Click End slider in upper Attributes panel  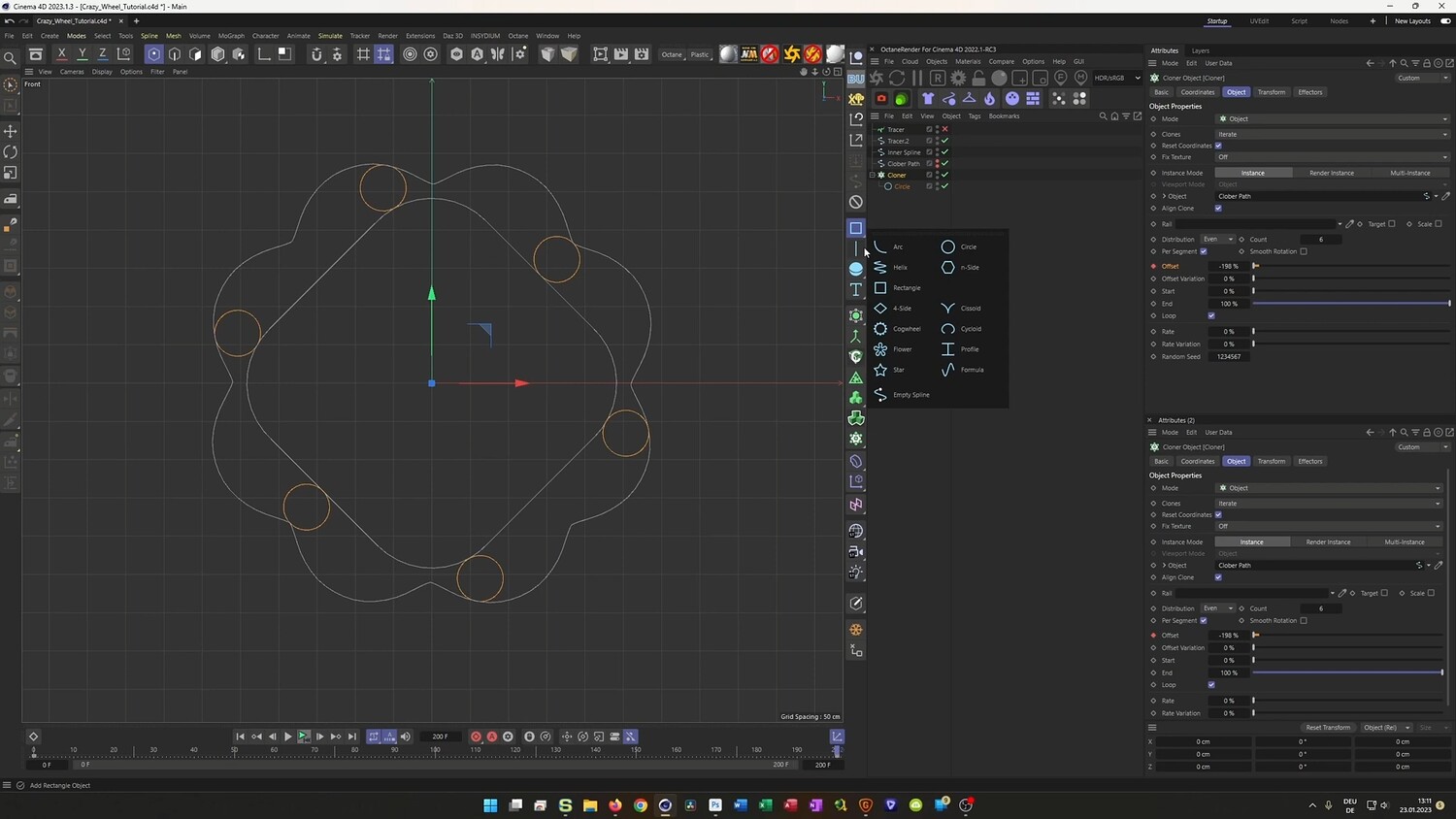[1351, 304]
